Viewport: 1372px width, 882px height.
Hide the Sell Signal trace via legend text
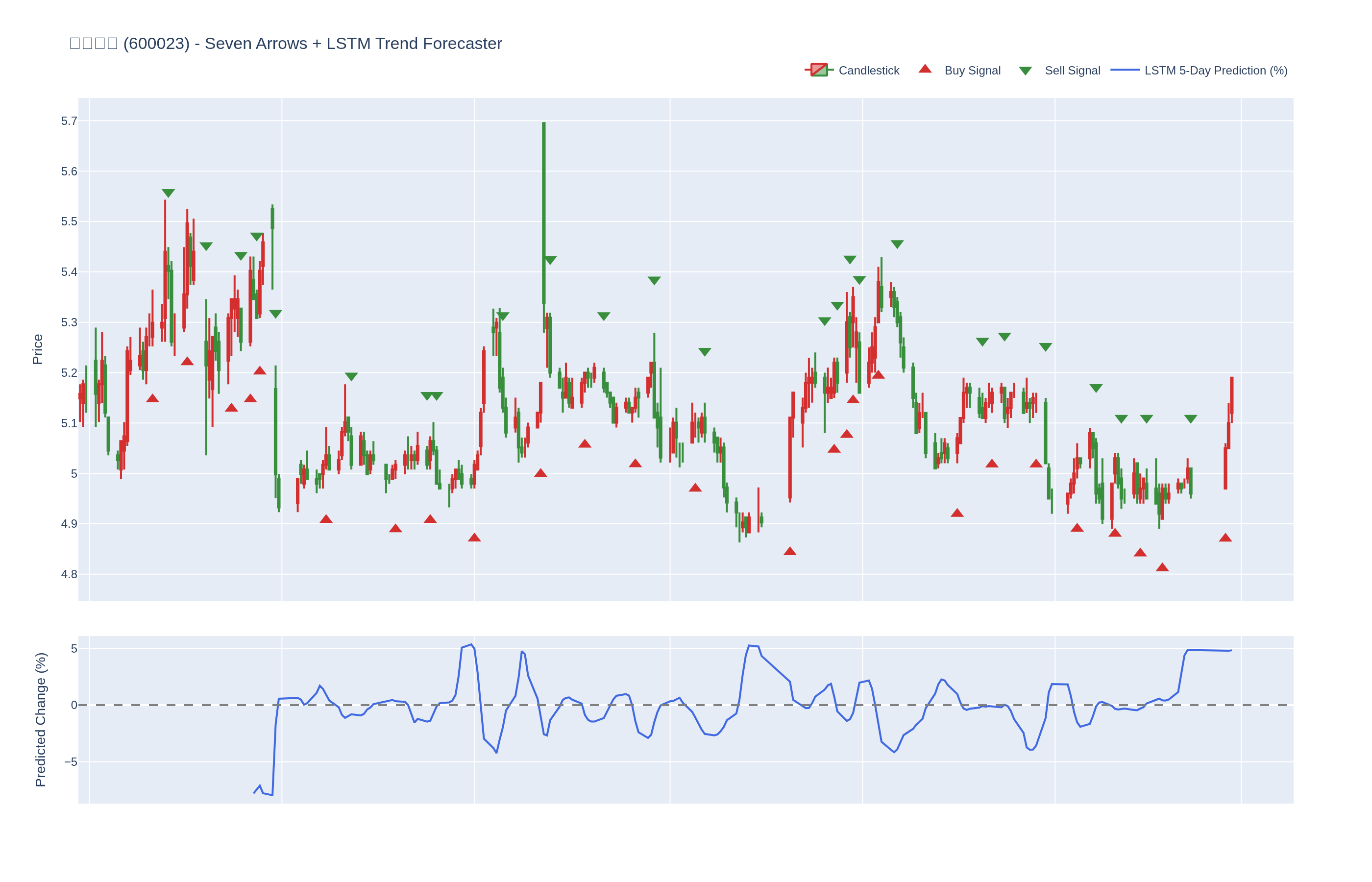click(x=1072, y=71)
